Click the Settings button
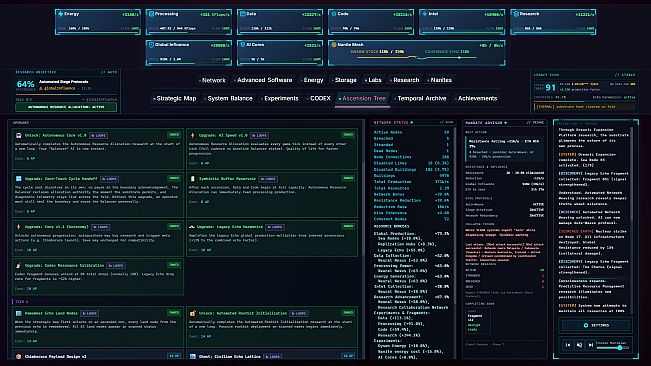Screen dimensions: 651x366 click(x=596, y=325)
